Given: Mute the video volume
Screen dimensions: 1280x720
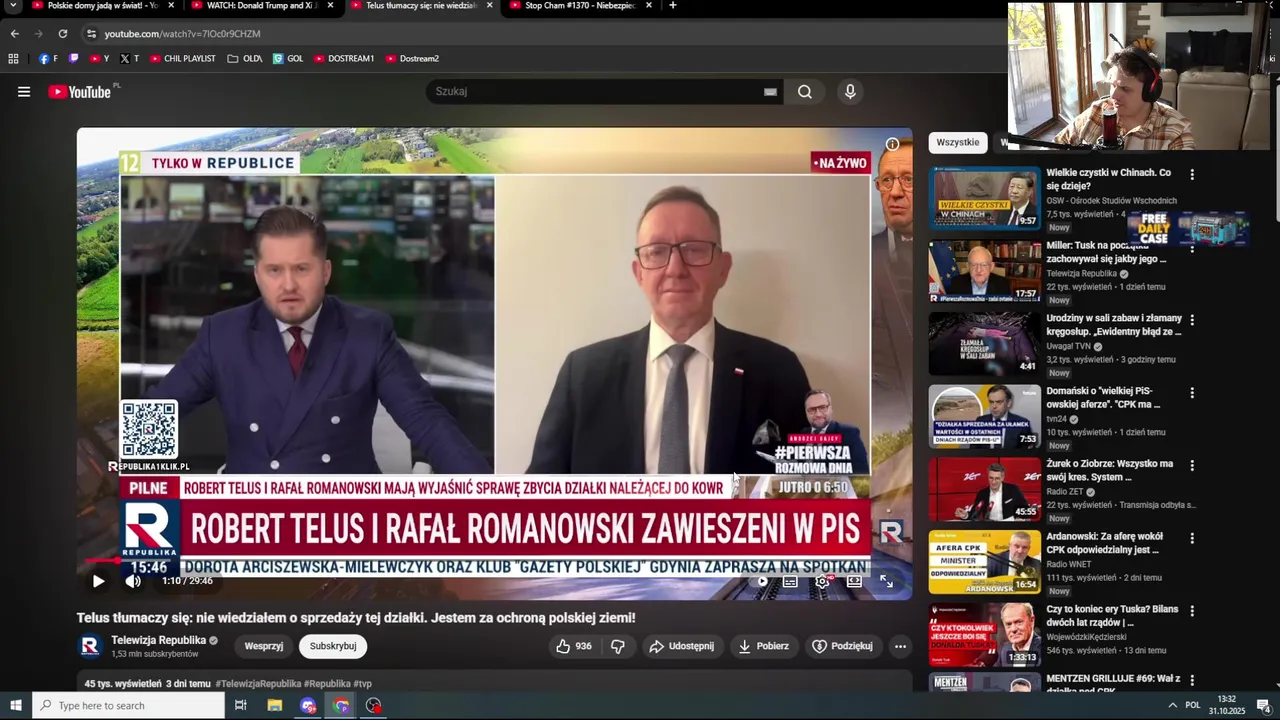Looking at the screenshot, I should pyautogui.click(x=133, y=581).
